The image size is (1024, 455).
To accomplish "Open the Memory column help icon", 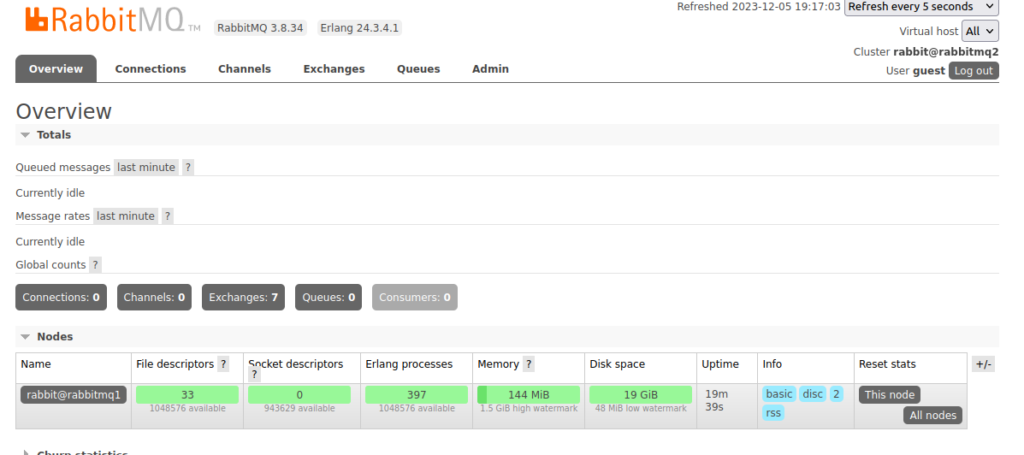I will pyautogui.click(x=528, y=364).
